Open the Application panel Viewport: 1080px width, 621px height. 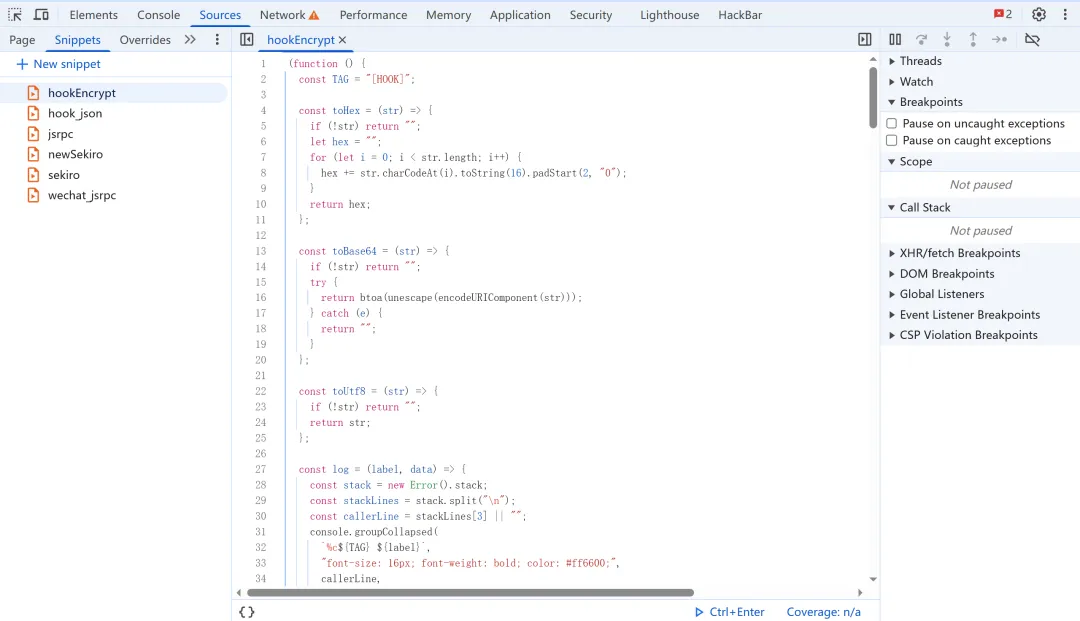coord(520,14)
